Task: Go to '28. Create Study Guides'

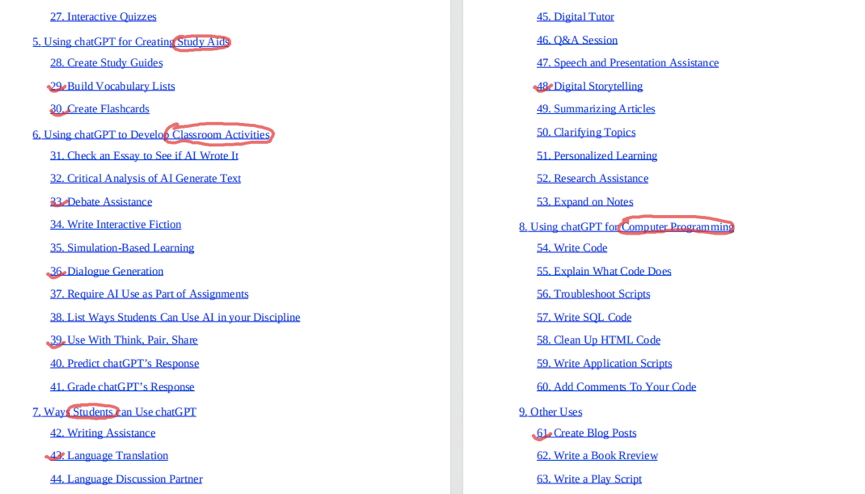Action: click(106, 63)
